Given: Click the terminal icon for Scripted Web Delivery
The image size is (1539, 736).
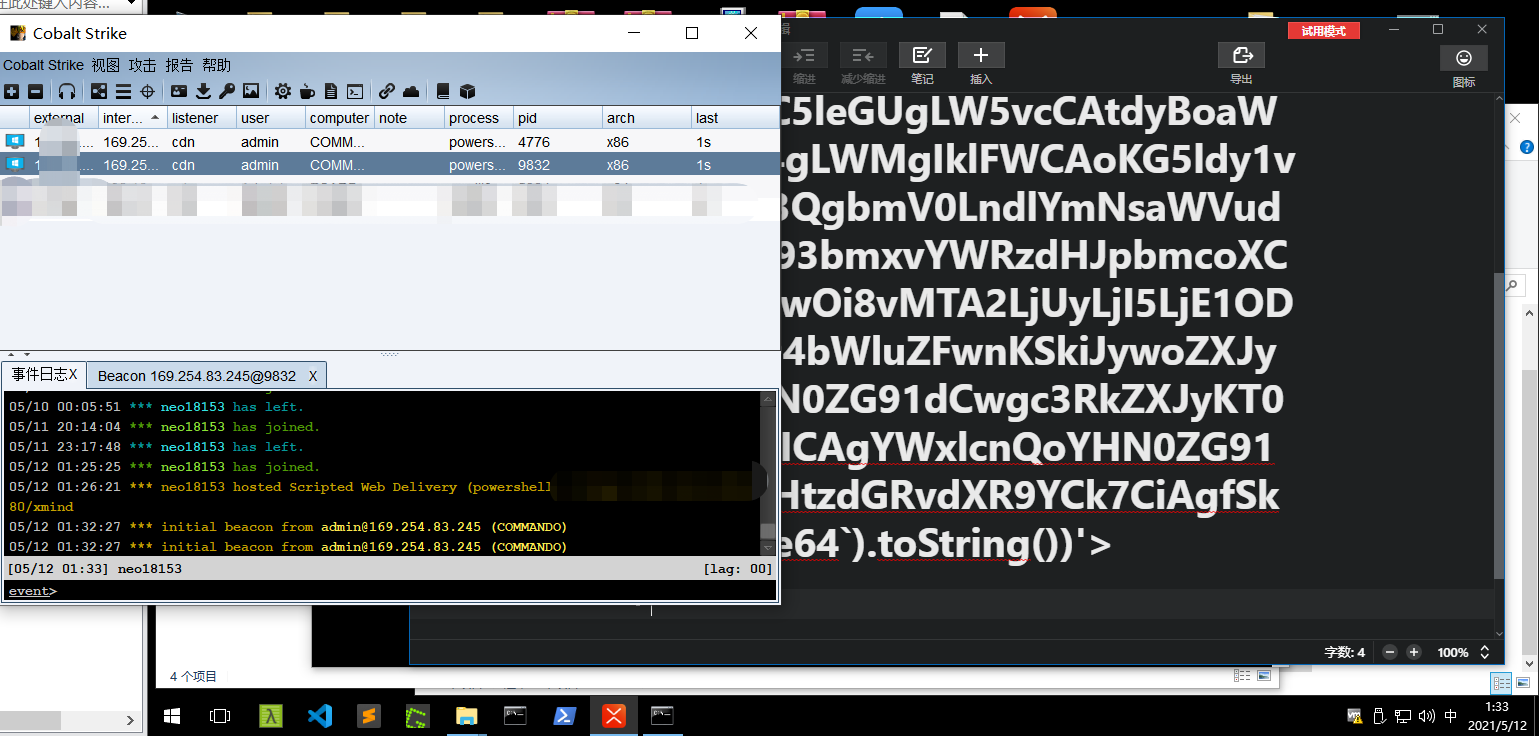Looking at the screenshot, I should click(x=355, y=91).
